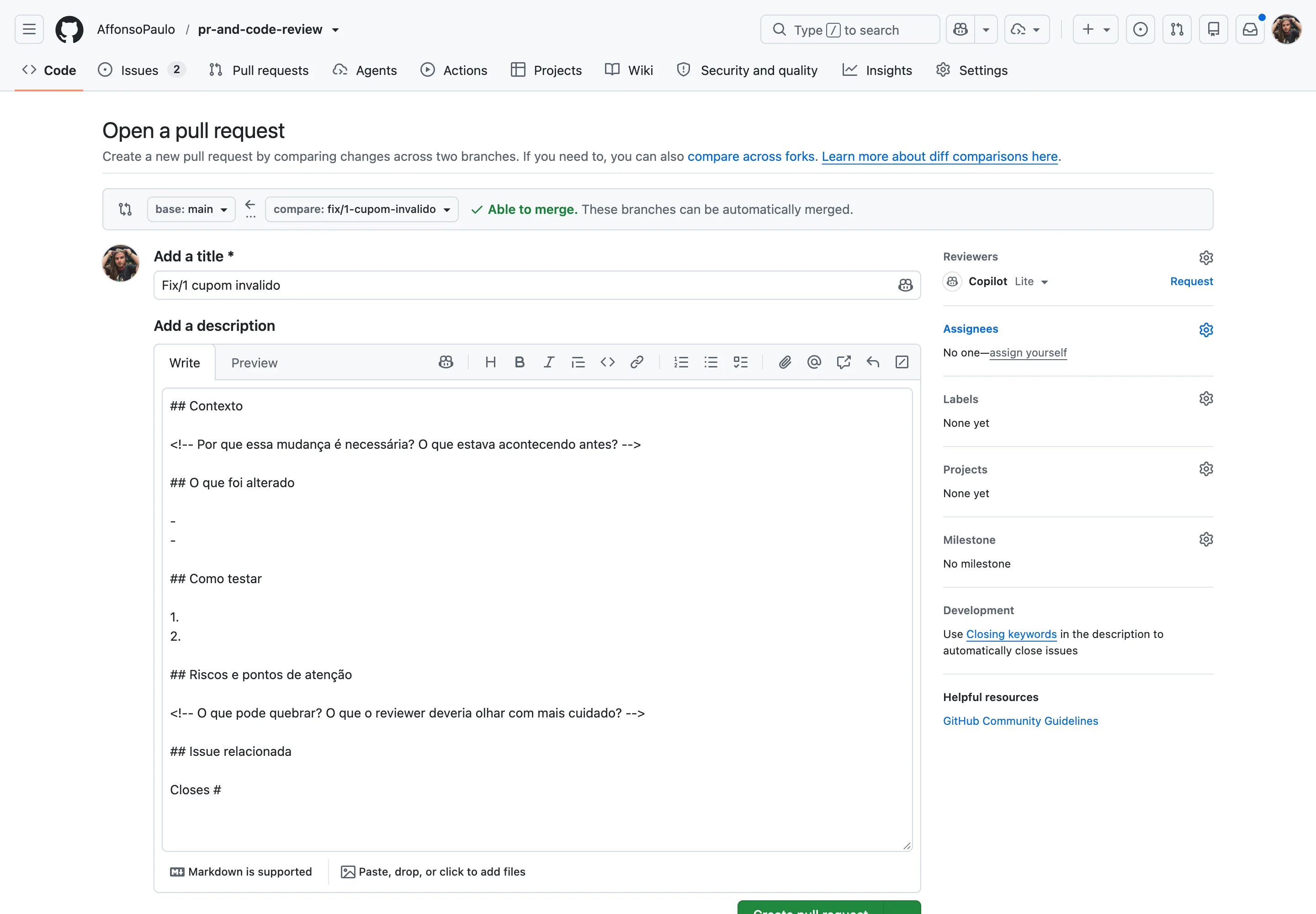
Task: Select the Write tab
Action: coord(185,362)
